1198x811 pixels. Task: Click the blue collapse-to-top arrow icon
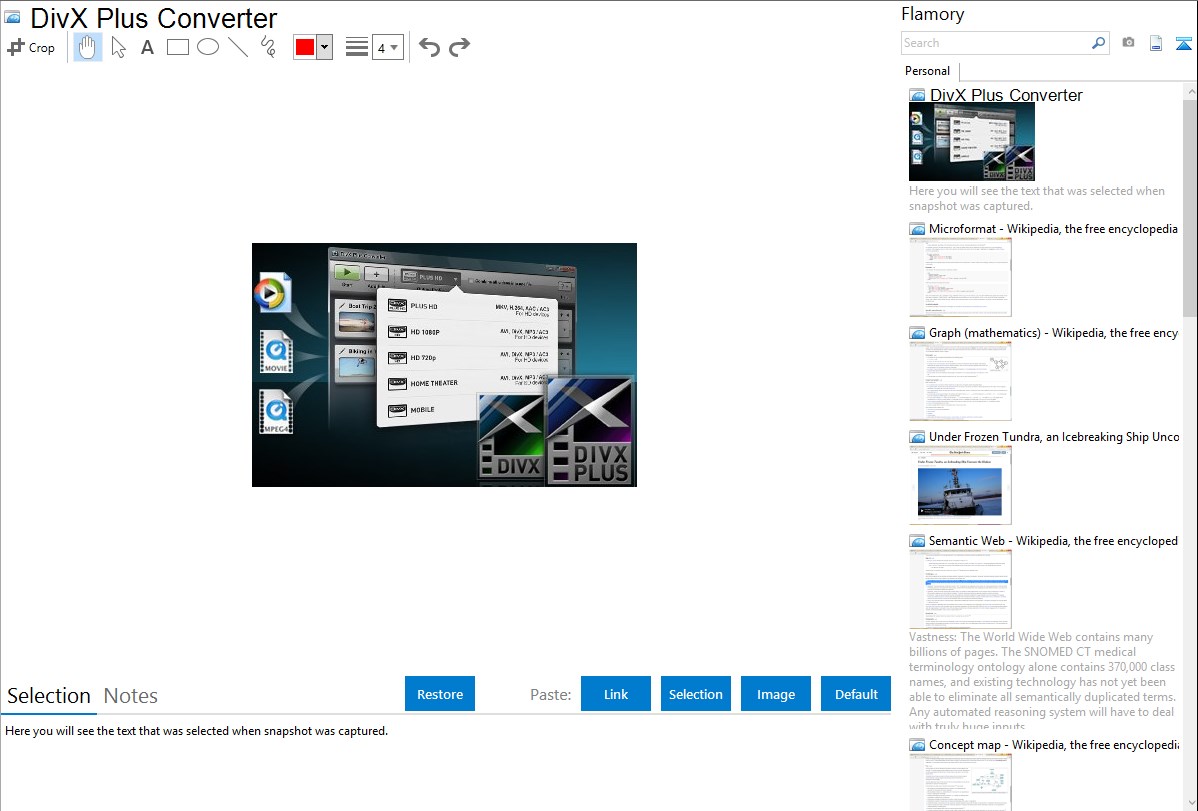point(1183,43)
